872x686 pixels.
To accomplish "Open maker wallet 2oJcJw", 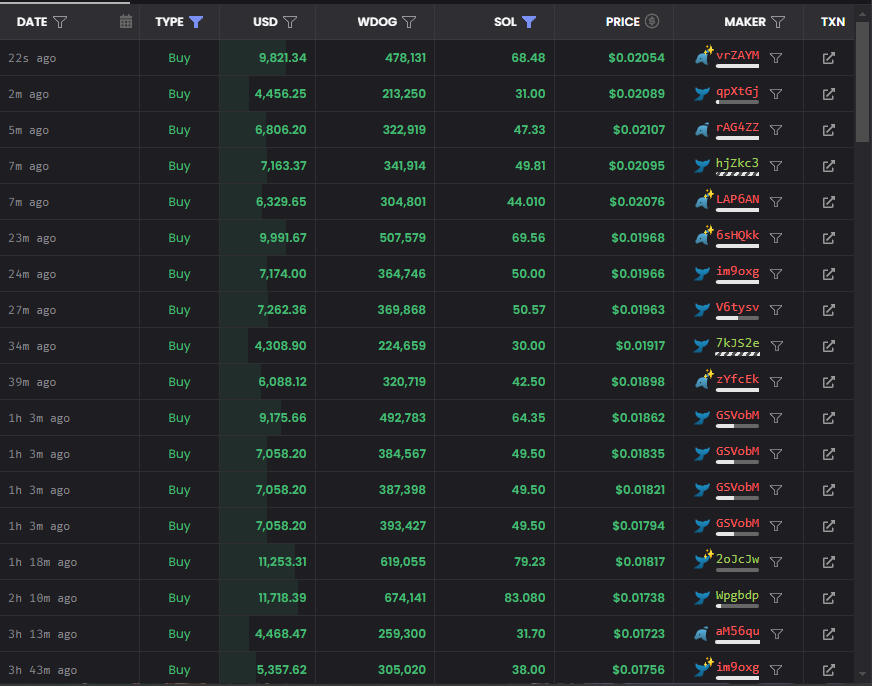I will [x=737, y=559].
